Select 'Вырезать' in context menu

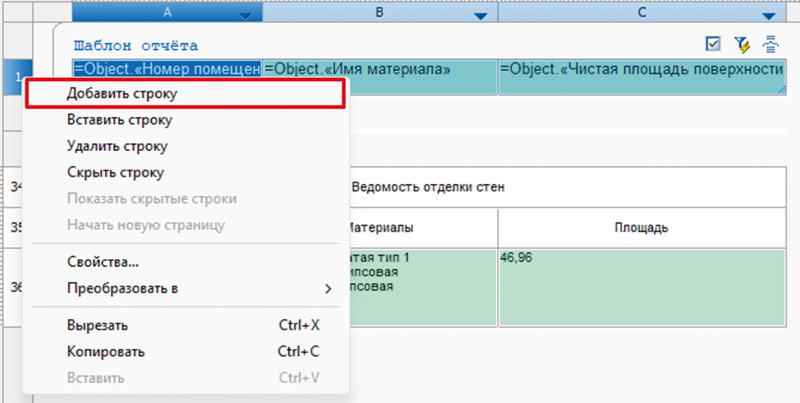pos(97,325)
